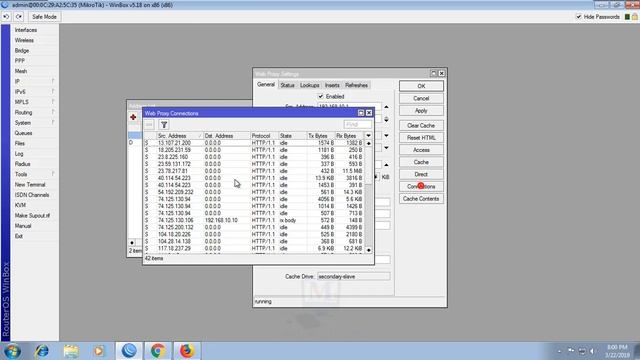Click the Direct button
The image size is (640, 360).
421,174
